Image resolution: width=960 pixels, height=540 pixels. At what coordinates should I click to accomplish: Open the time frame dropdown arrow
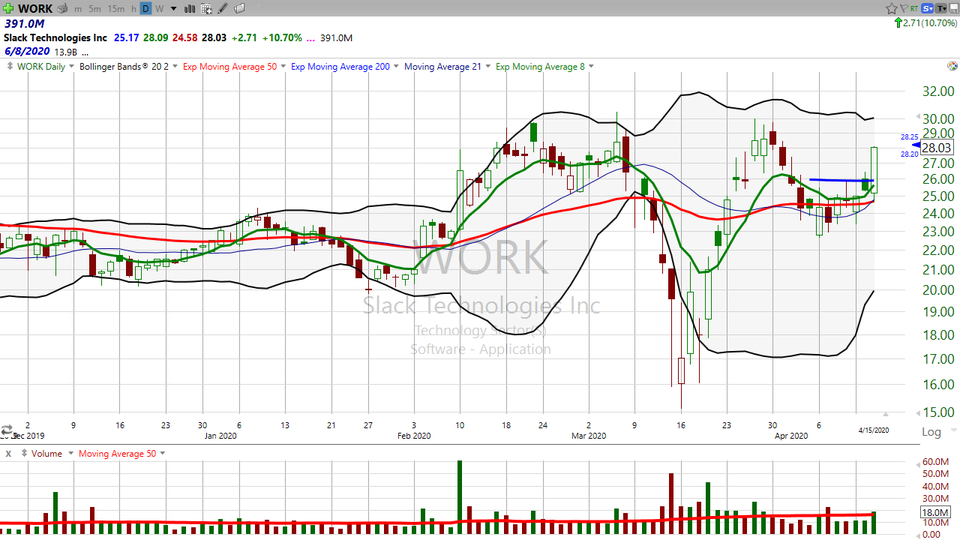click(173, 9)
